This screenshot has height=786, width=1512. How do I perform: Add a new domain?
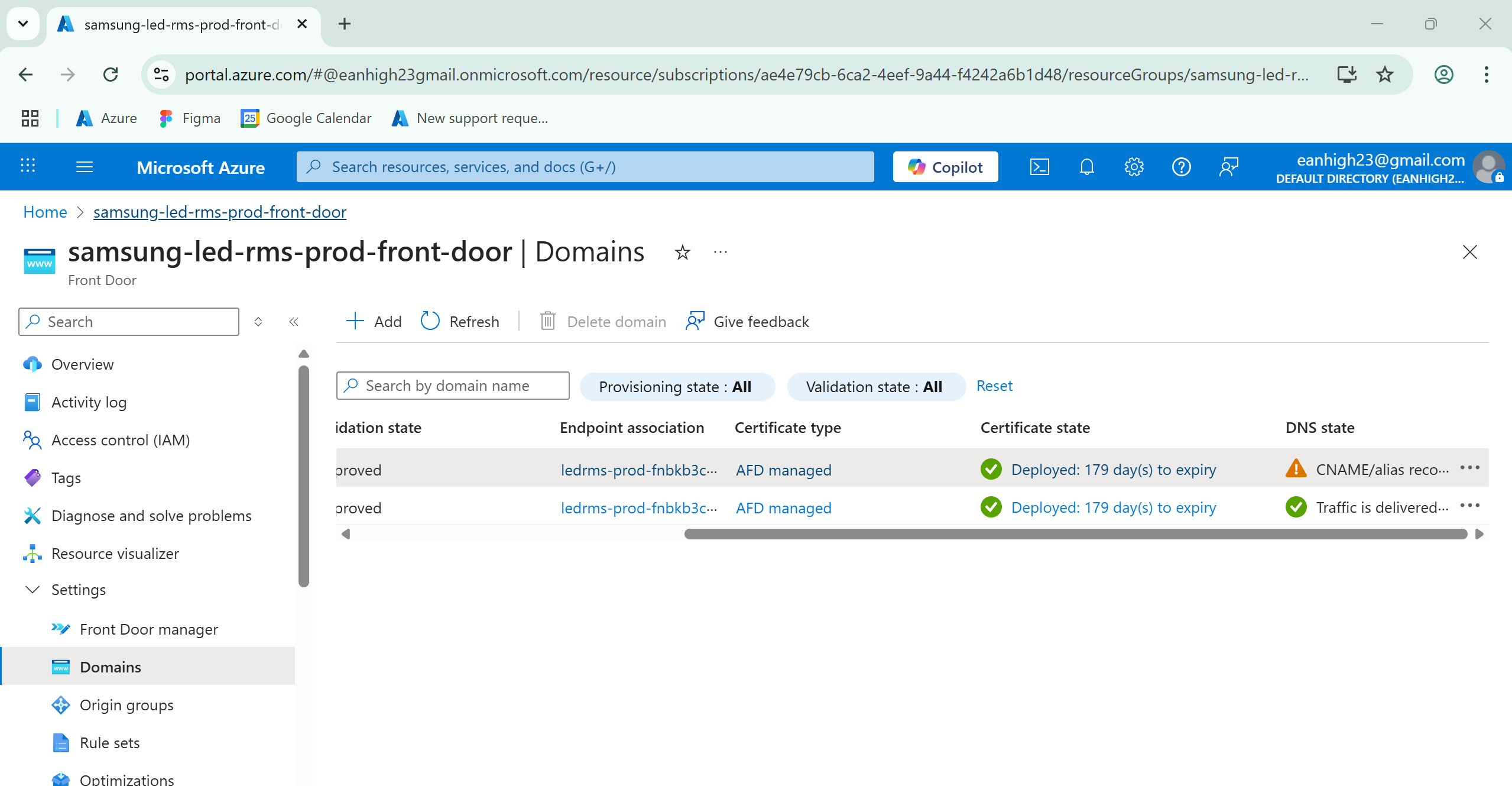(x=374, y=322)
